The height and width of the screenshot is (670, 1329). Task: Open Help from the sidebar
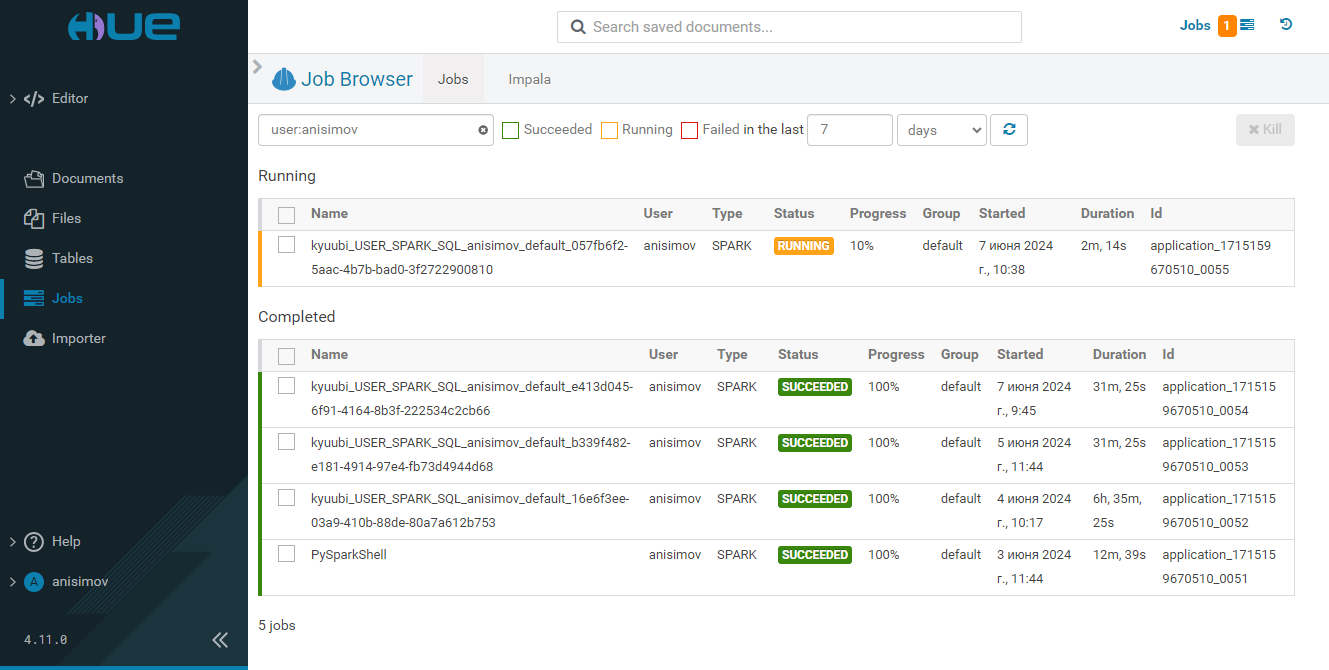pos(66,542)
